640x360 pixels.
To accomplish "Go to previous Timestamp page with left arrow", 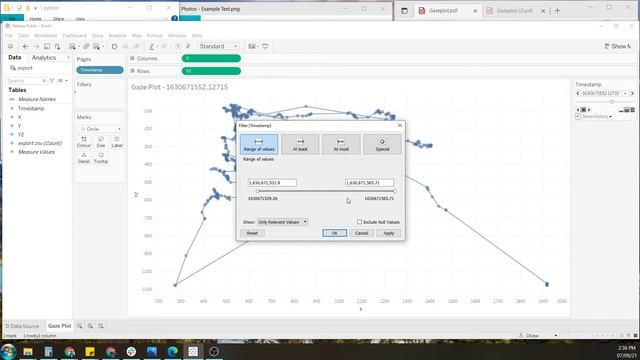I will point(578,93).
